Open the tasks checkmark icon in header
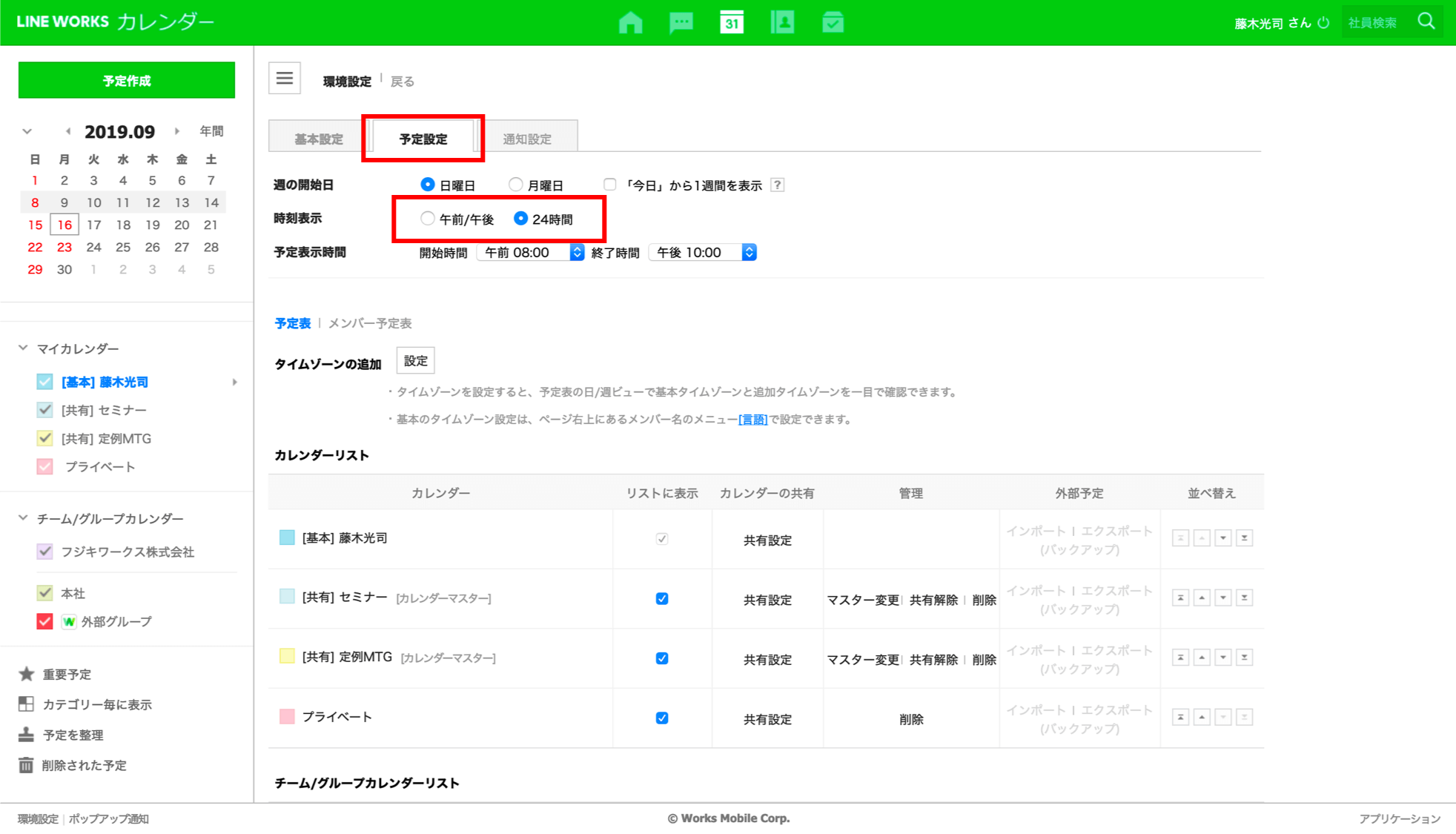 tap(833, 22)
